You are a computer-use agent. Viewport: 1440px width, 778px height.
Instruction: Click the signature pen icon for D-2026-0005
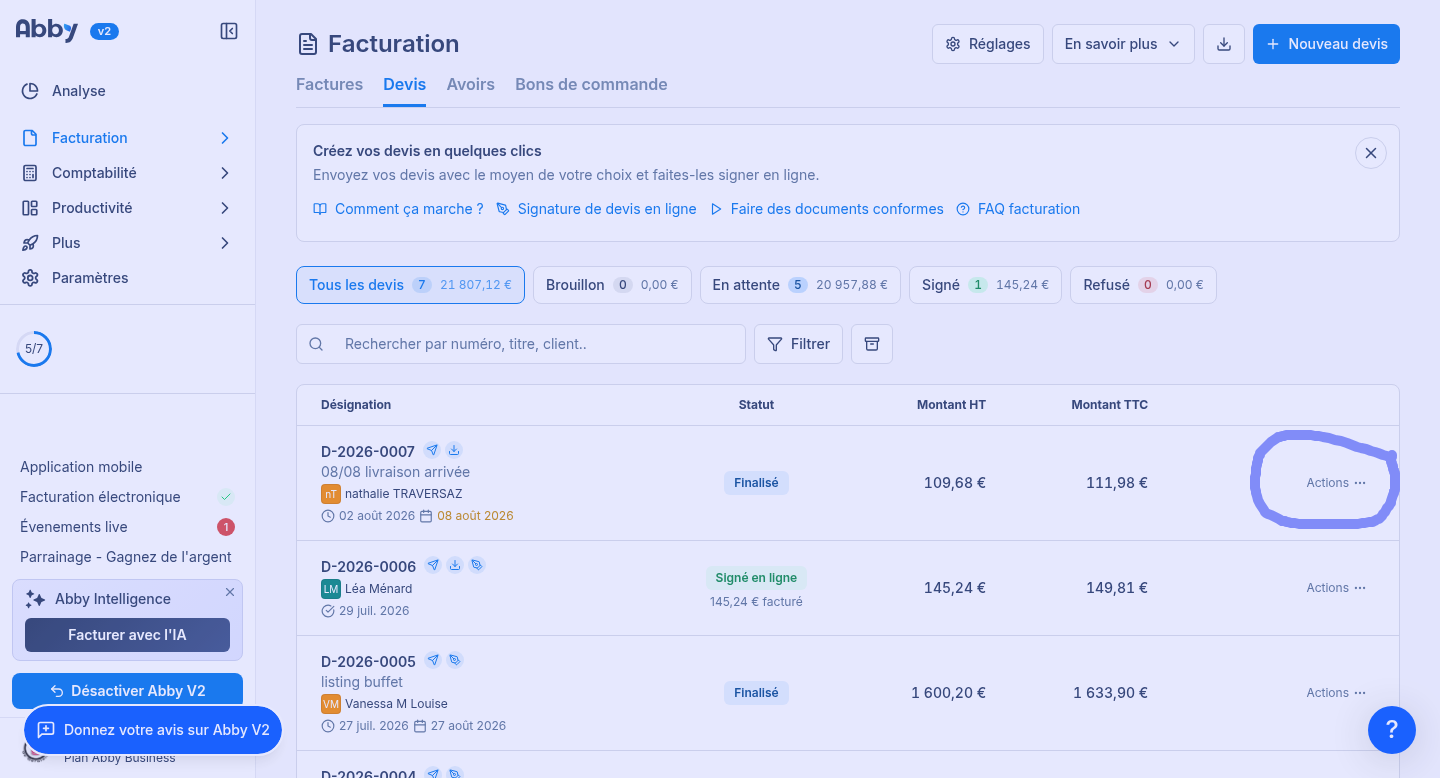tap(455, 660)
